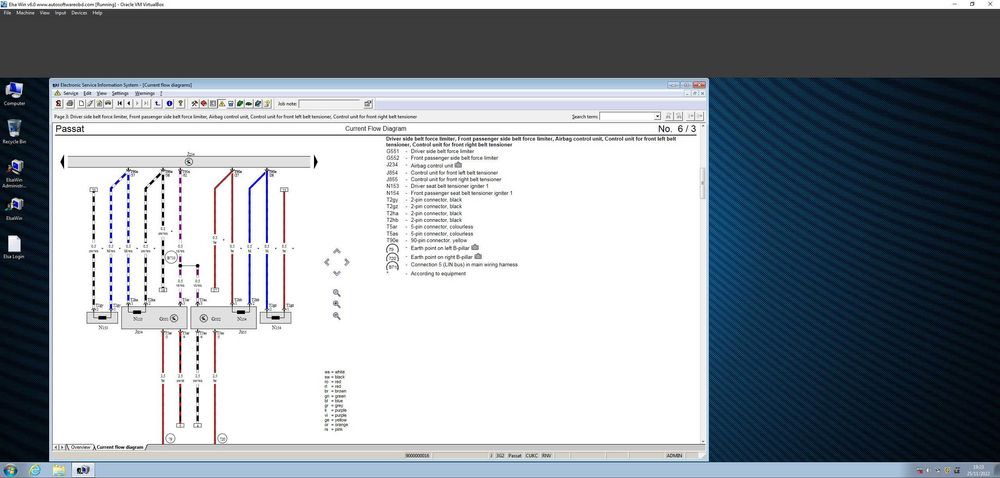Click the bottom magnifier zoom icon
1000x478 pixels.
337,315
